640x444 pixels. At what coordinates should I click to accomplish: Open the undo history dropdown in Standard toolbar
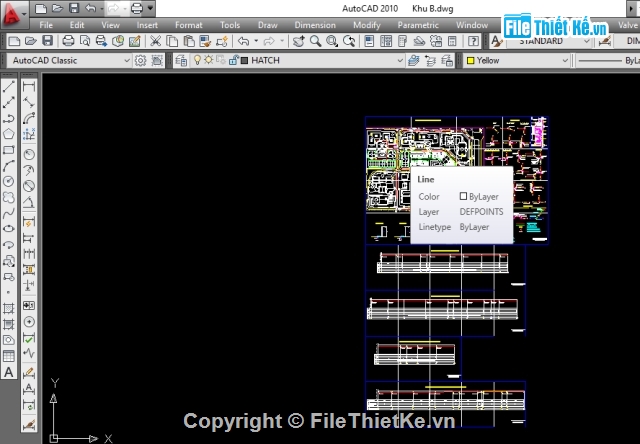(x=256, y=41)
